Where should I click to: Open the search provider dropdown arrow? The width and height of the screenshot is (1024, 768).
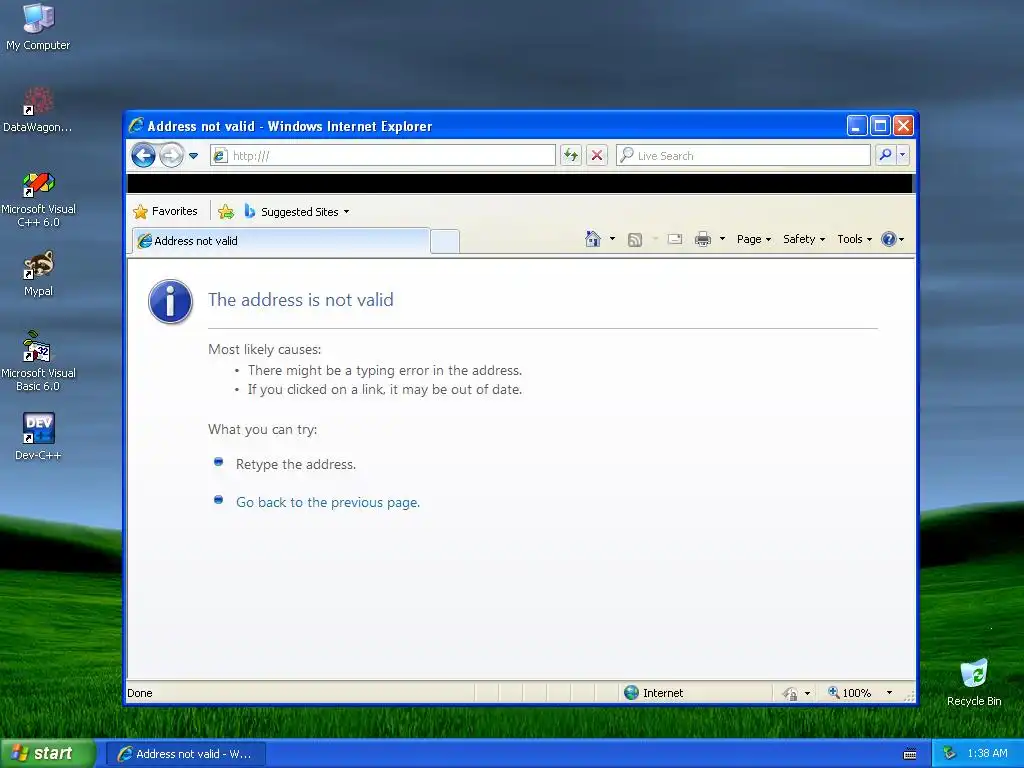[903, 155]
